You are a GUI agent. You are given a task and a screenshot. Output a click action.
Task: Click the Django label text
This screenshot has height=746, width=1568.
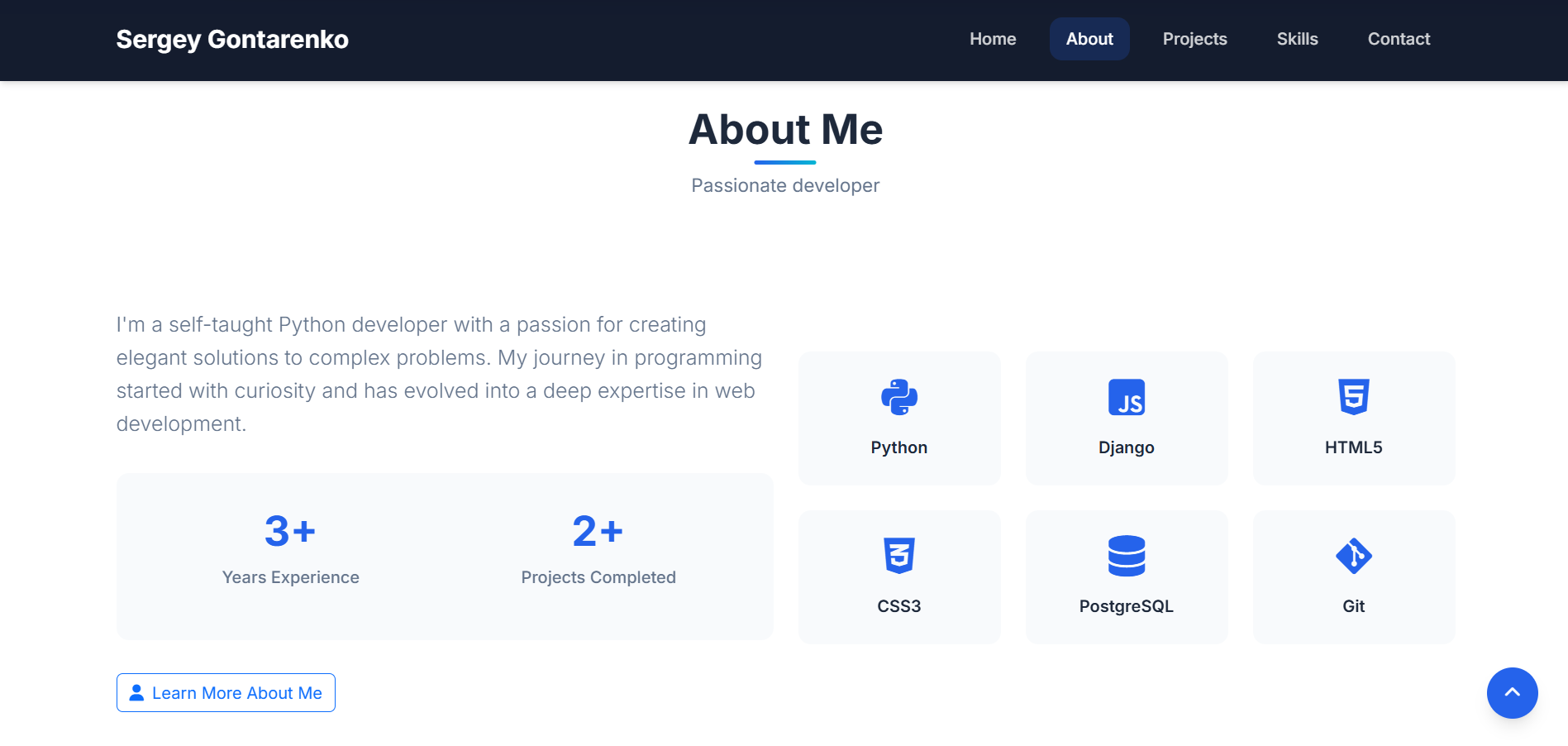coord(1127,447)
